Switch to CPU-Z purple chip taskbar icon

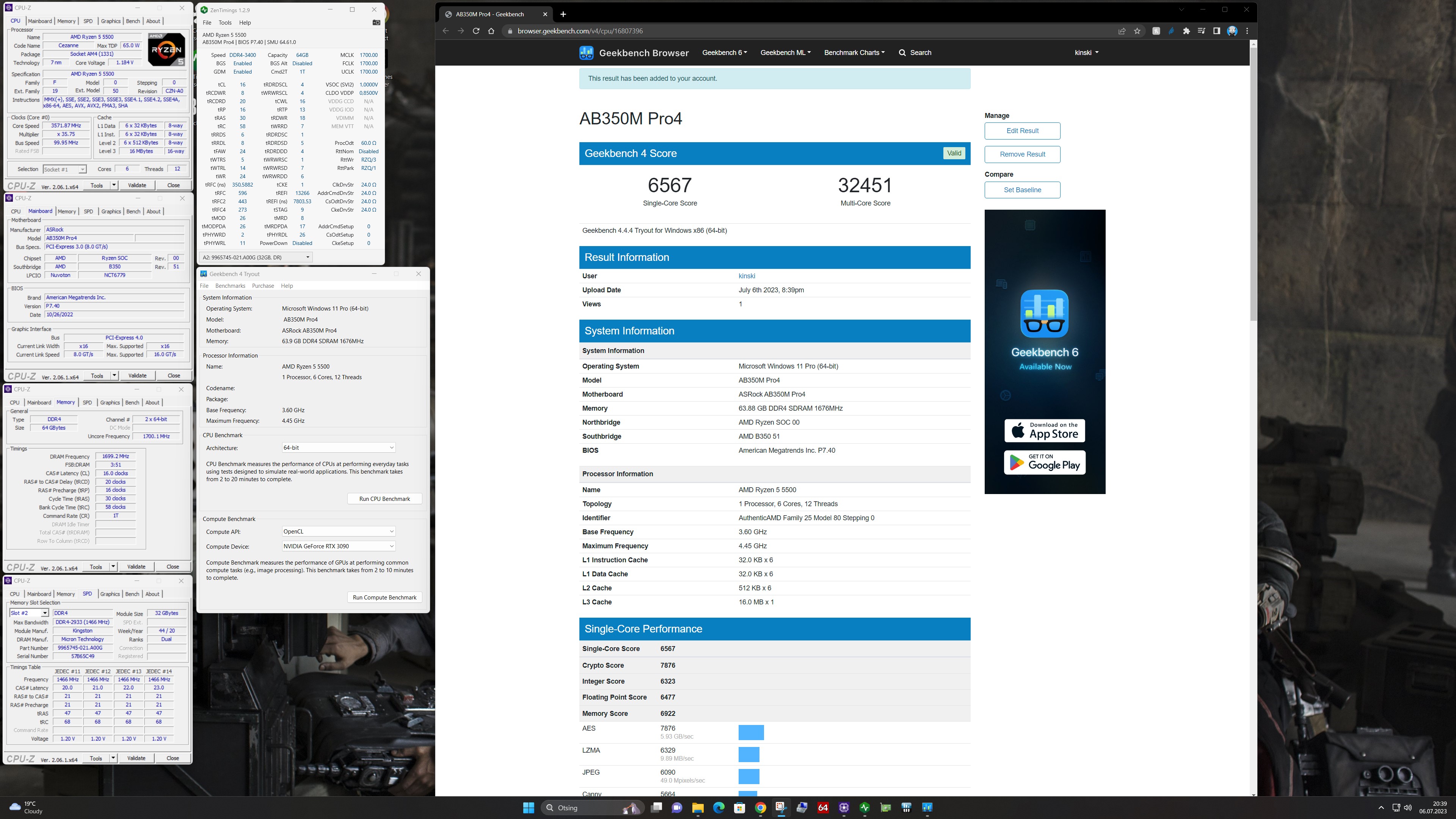844,808
